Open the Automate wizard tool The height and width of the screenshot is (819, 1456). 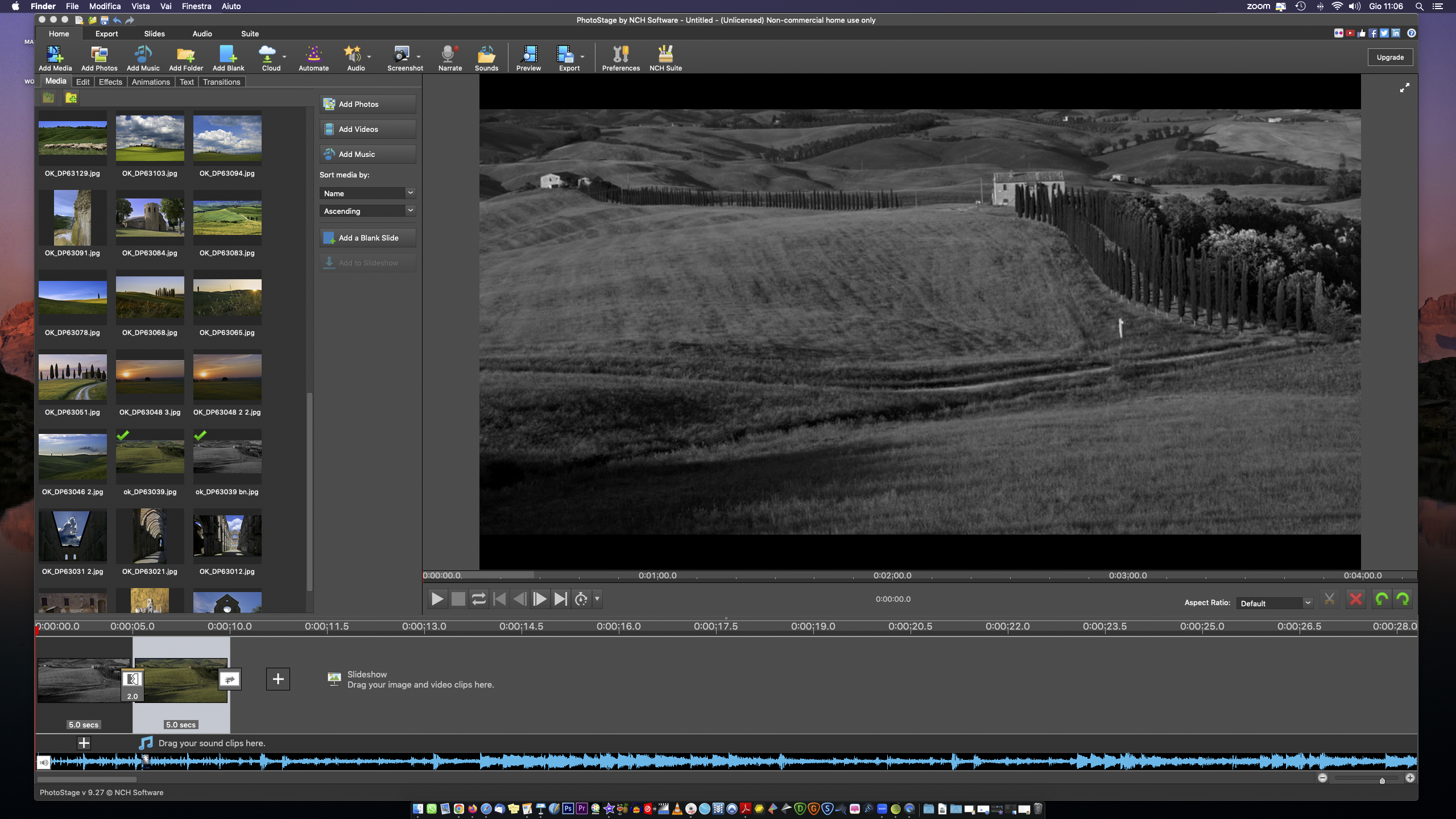(313, 57)
